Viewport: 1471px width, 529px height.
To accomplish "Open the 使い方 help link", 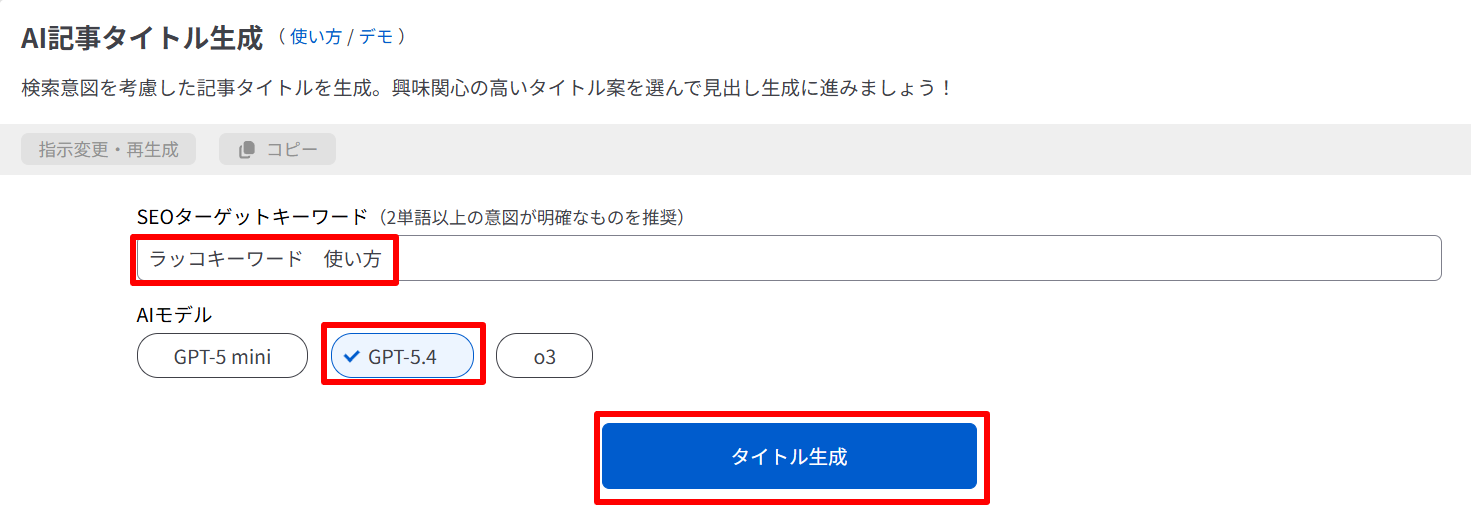I will [315, 37].
